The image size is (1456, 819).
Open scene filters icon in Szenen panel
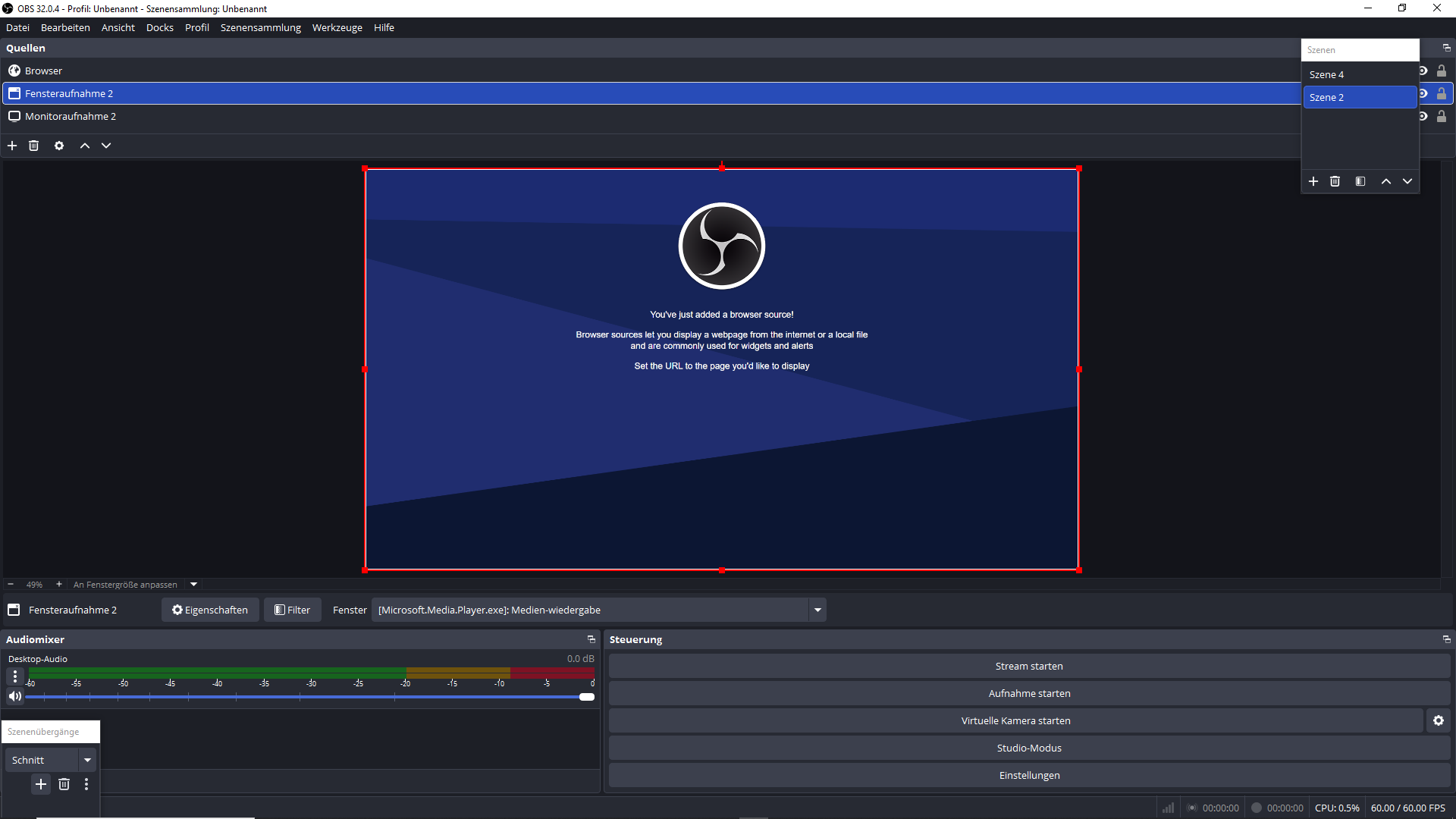[1360, 181]
